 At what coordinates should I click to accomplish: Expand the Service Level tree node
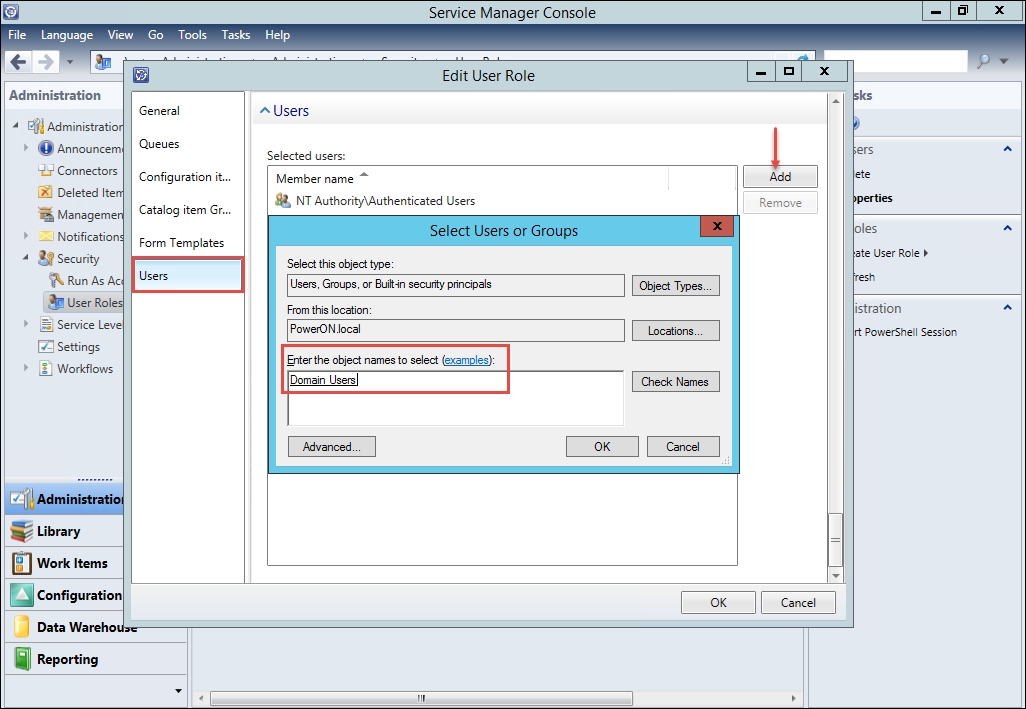(26, 324)
